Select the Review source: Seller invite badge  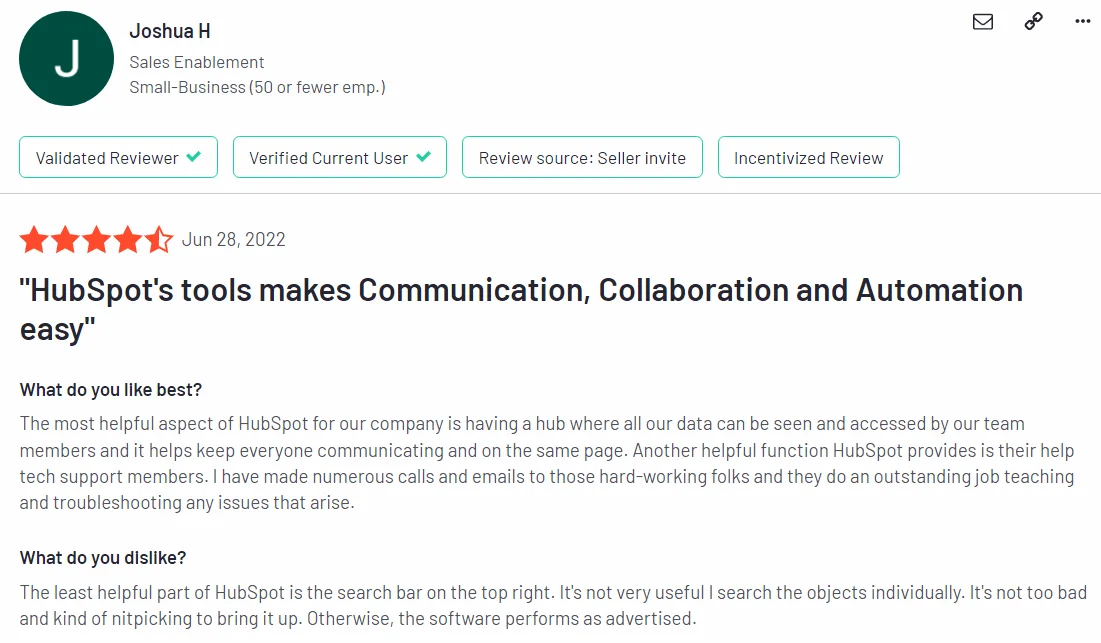click(x=582, y=157)
